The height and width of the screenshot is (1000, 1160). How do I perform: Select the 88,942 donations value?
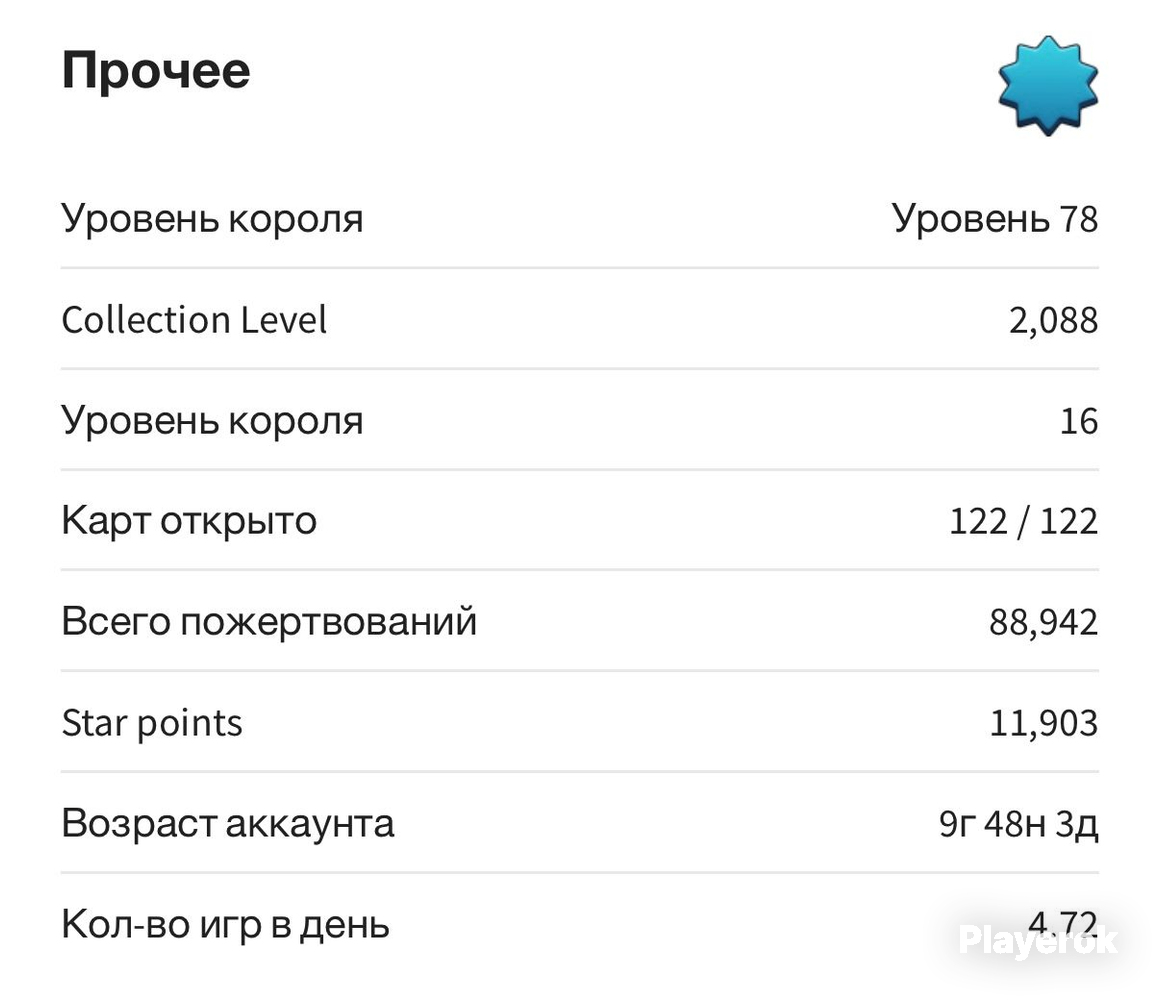coord(1044,623)
